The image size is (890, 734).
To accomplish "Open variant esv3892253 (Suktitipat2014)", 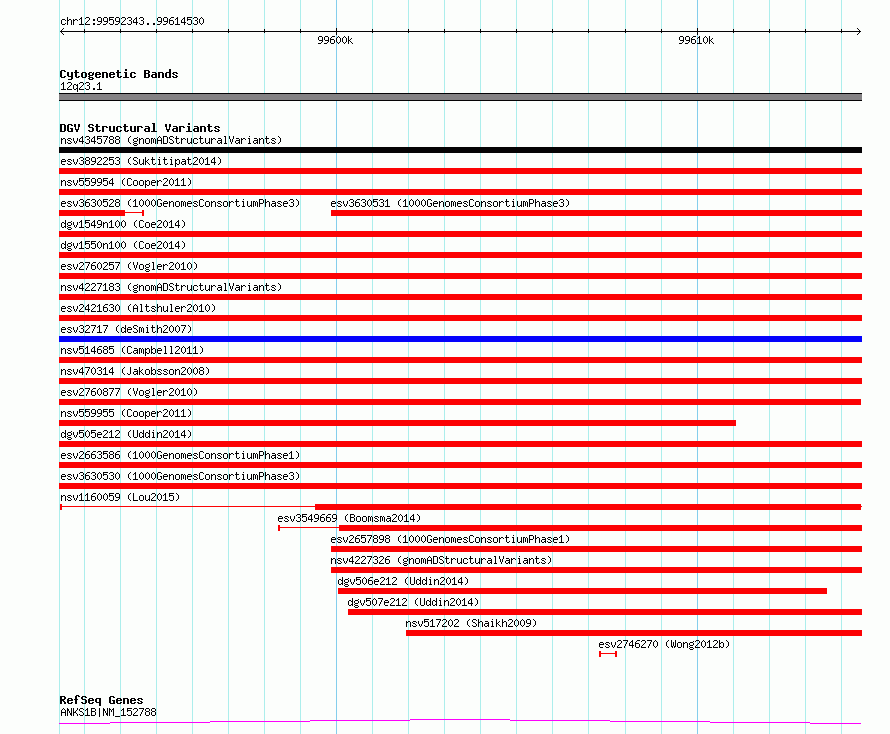I will pyautogui.click(x=141, y=161).
